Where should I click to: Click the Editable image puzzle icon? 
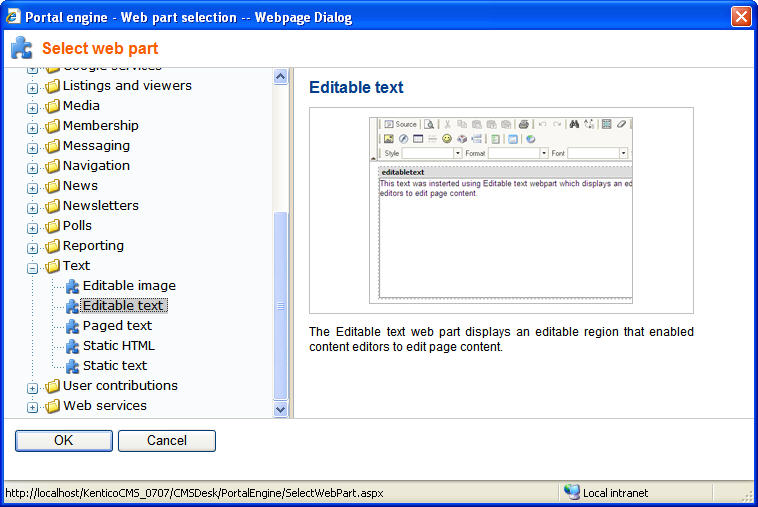pos(72,286)
